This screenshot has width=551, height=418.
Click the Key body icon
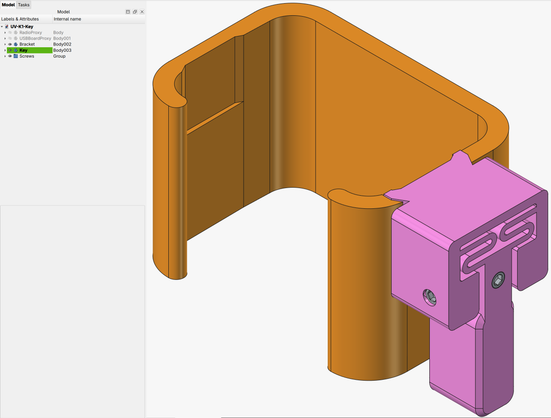click(15, 50)
